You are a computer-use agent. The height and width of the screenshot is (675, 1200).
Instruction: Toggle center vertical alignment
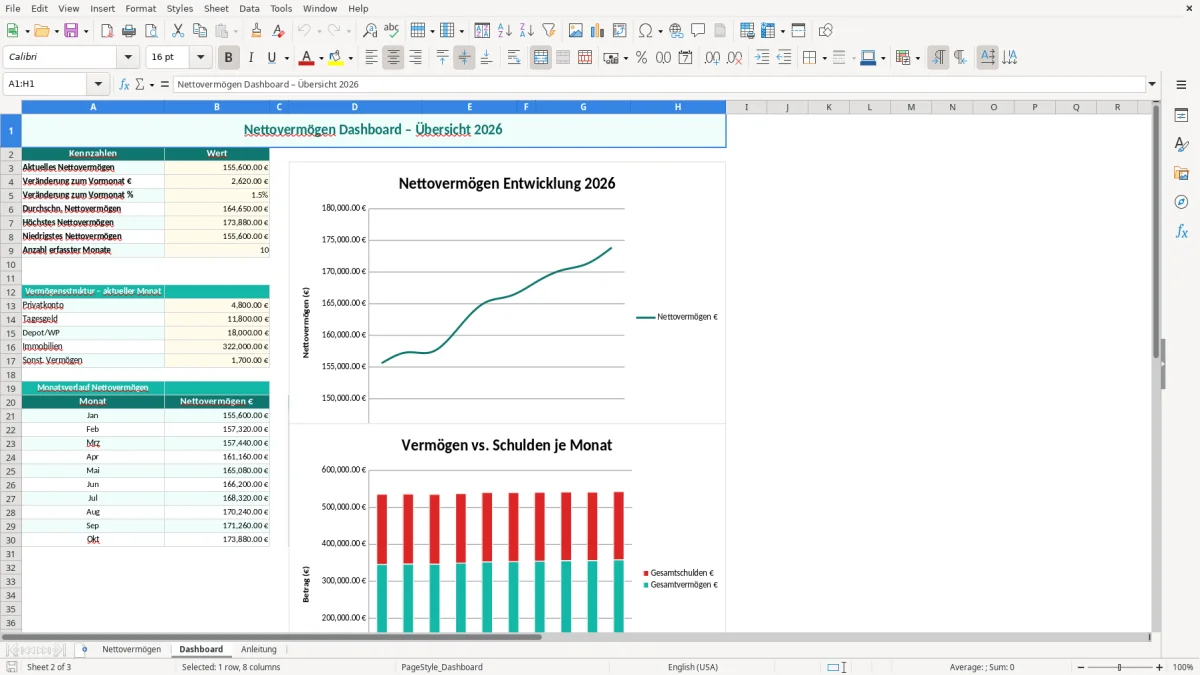click(x=464, y=58)
